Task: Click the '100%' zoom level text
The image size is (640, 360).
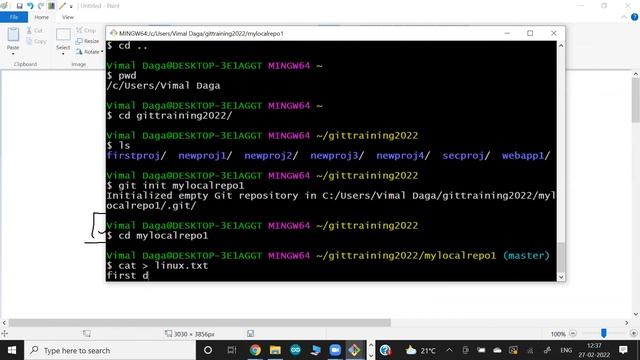Action: tap(558, 334)
